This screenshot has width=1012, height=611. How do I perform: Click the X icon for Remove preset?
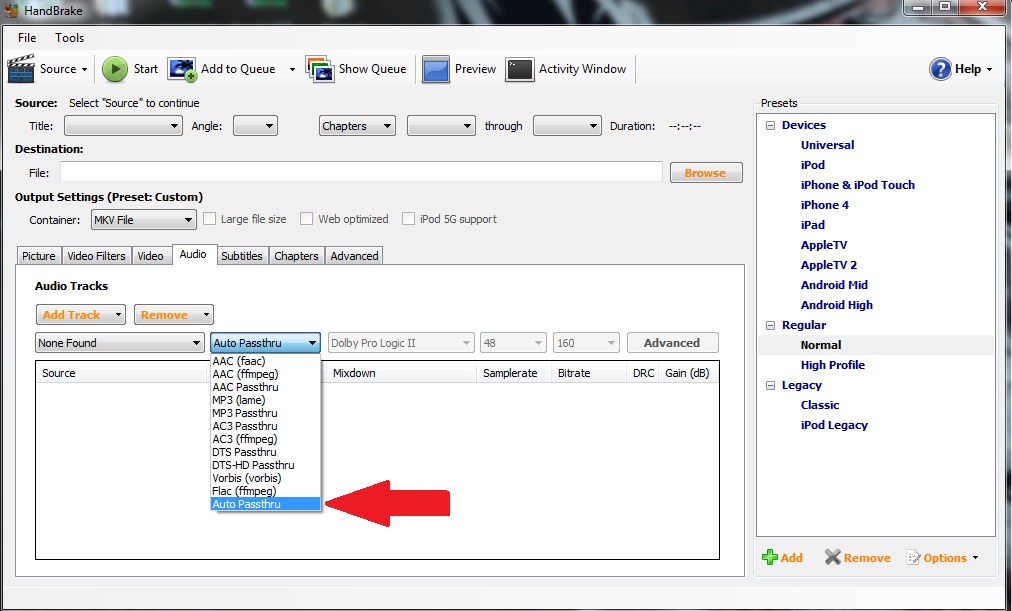833,557
